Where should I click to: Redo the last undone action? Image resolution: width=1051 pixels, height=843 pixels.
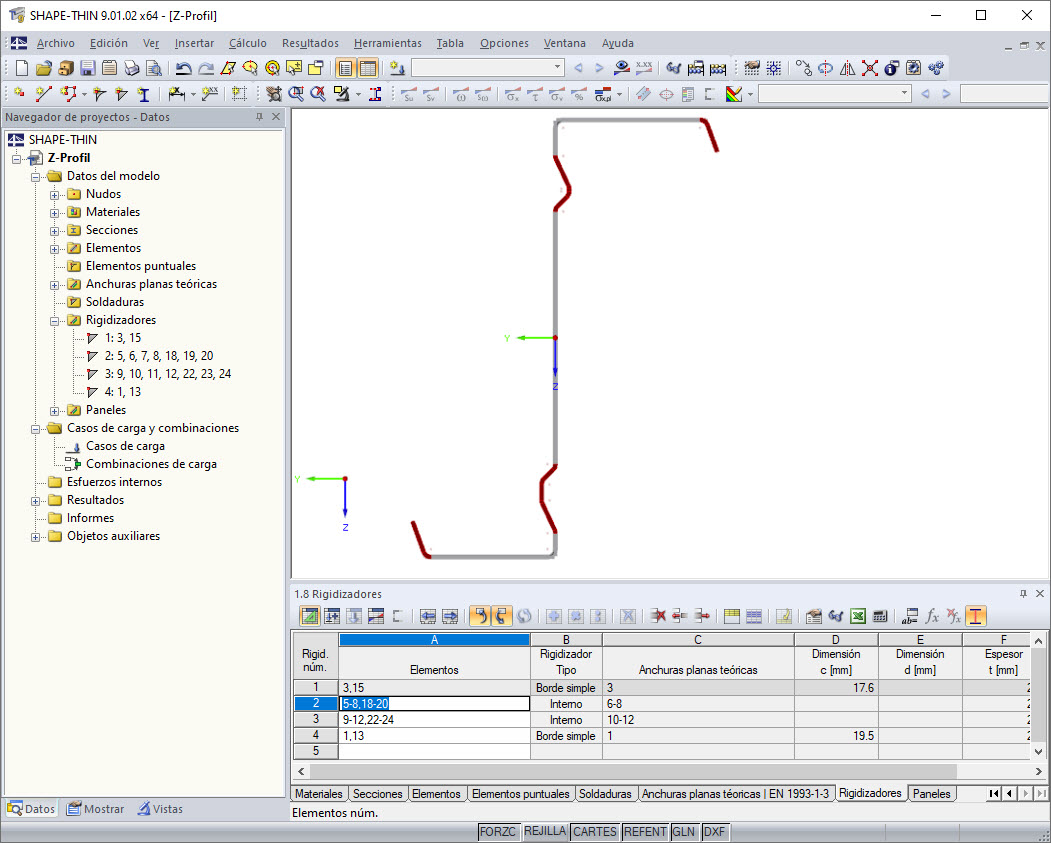[x=205, y=68]
